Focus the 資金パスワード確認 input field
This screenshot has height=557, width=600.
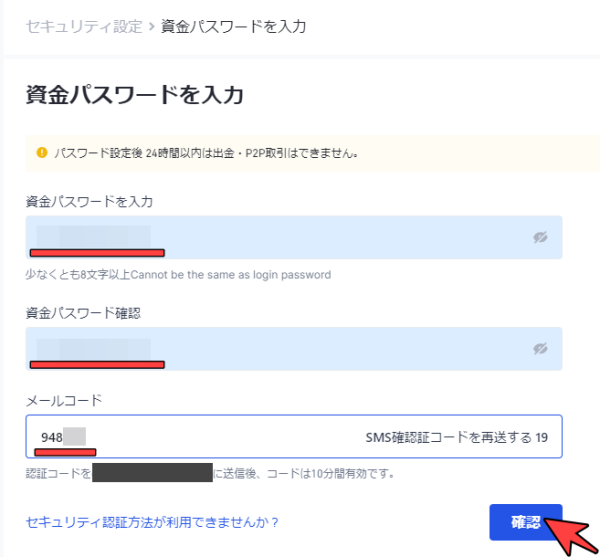[294, 349]
